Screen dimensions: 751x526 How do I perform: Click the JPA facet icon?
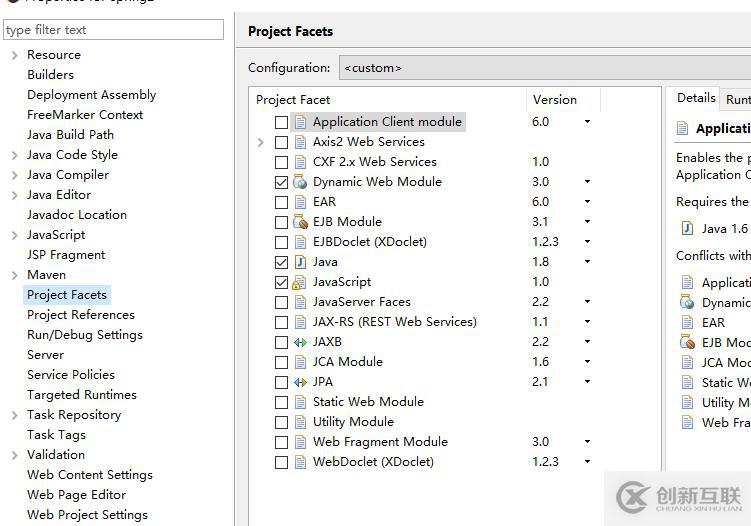tap(300, 382)
